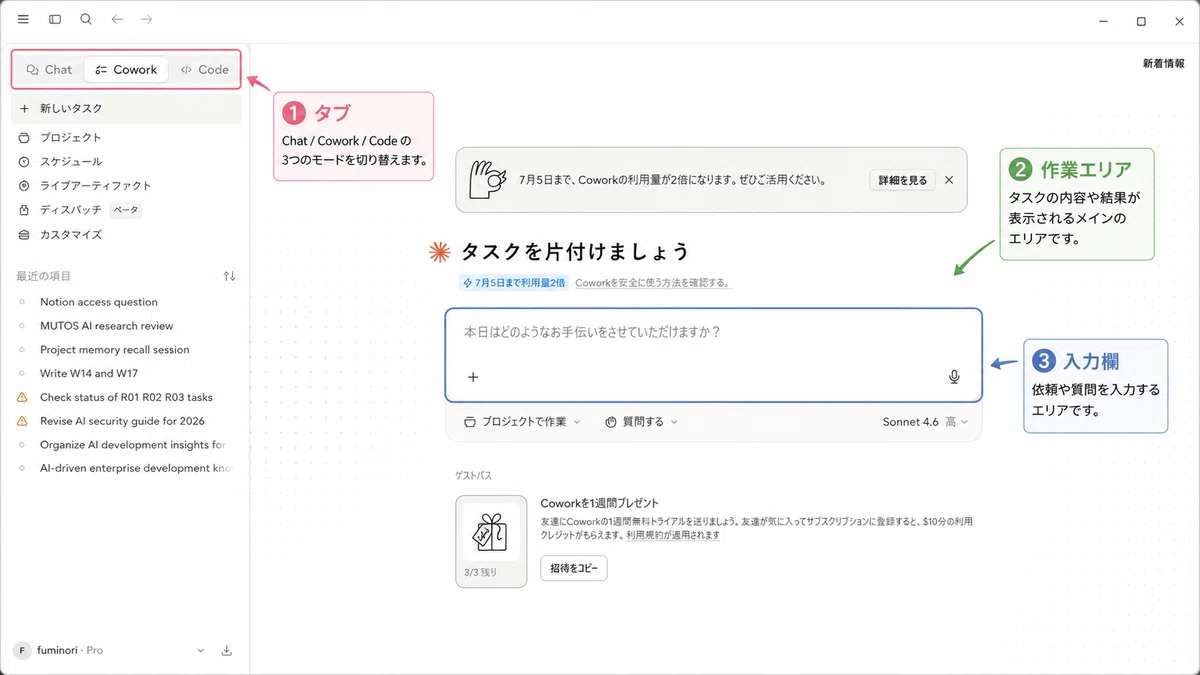Go back with the left arrow

point(117,19)
